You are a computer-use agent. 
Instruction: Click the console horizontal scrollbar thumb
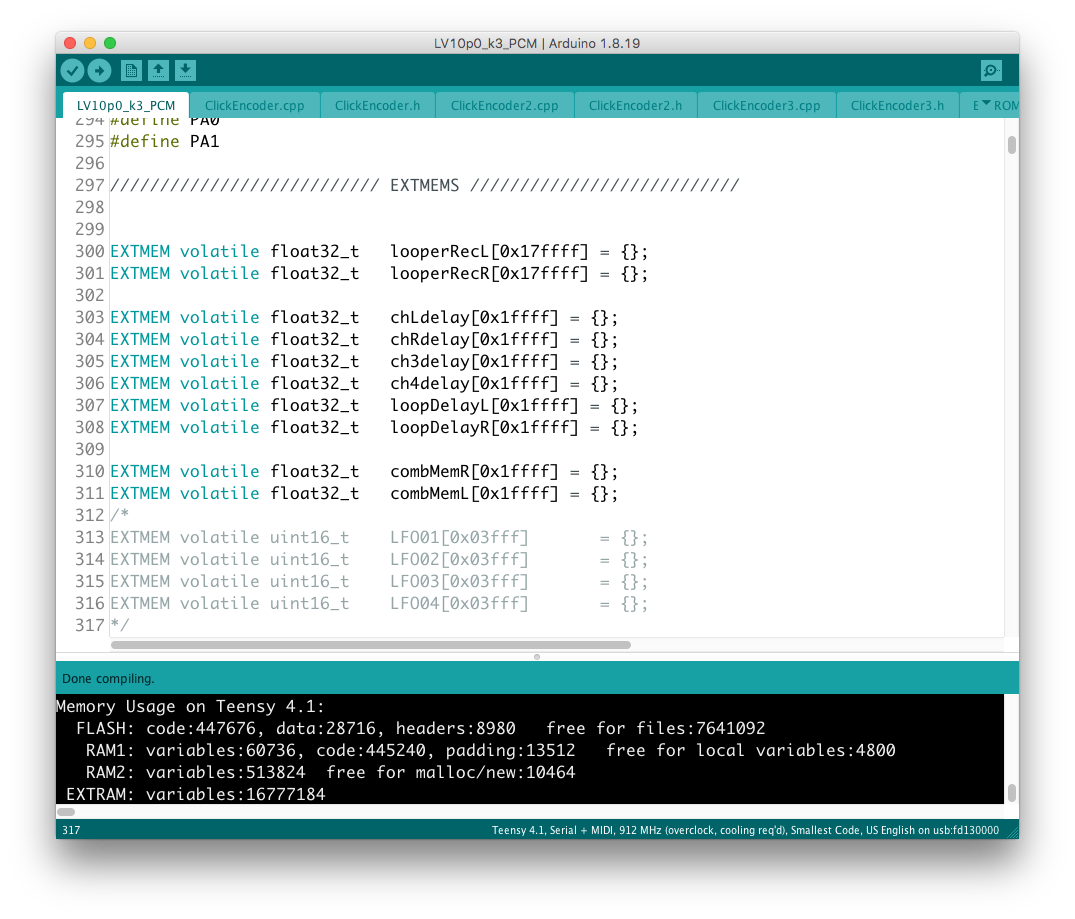(66, 811)
